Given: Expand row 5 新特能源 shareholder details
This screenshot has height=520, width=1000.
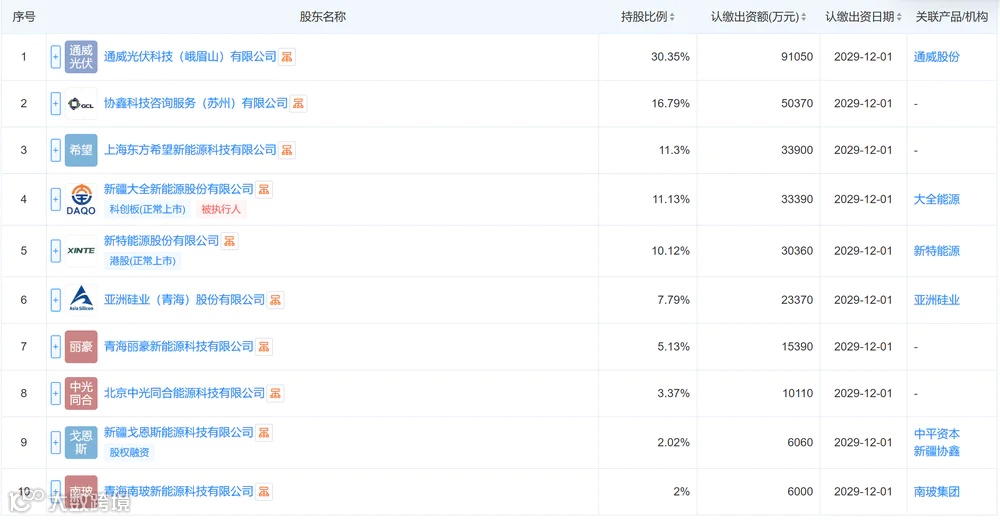Looking at the screenshot, I should pos(55,251).
